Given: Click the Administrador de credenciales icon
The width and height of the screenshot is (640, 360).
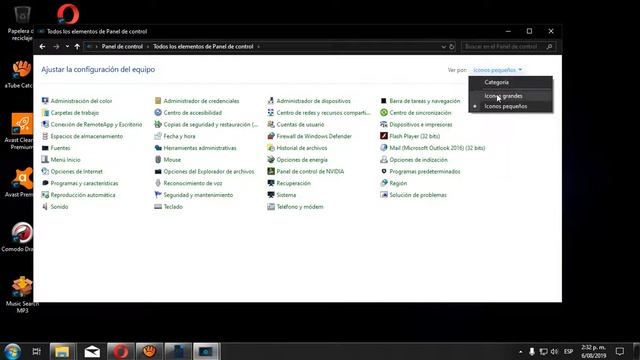Looking at the screenshot, I should coord(158,101).
